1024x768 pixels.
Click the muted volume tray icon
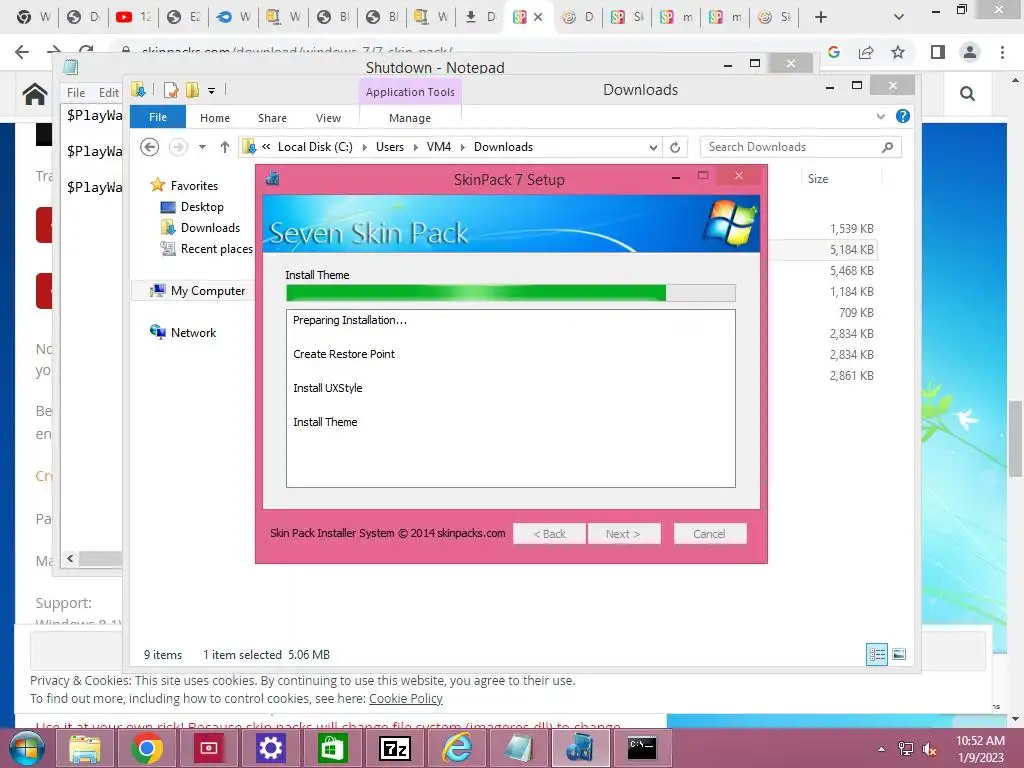[929, 749]
